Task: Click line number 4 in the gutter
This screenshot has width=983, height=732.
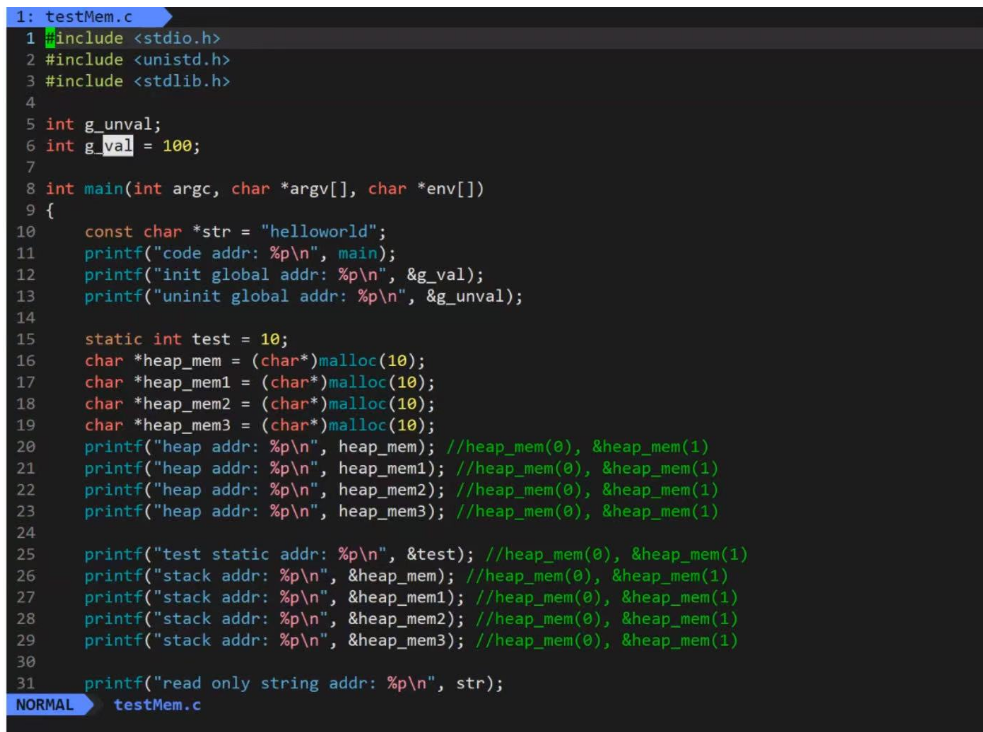Action: (x=30, y=103)
